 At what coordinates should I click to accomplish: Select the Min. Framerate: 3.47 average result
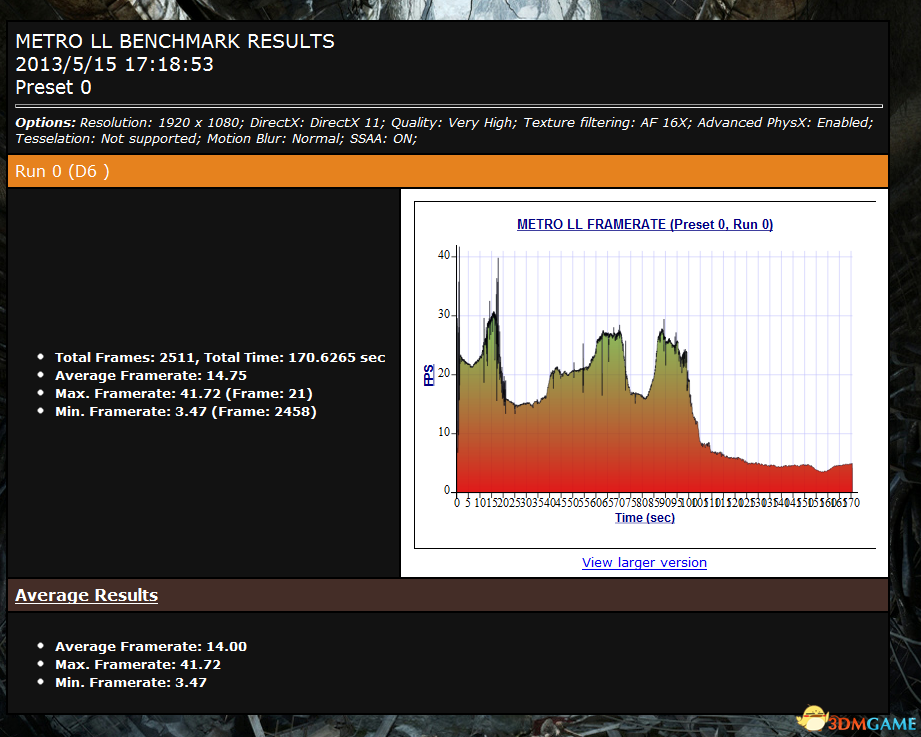(130, 682)
